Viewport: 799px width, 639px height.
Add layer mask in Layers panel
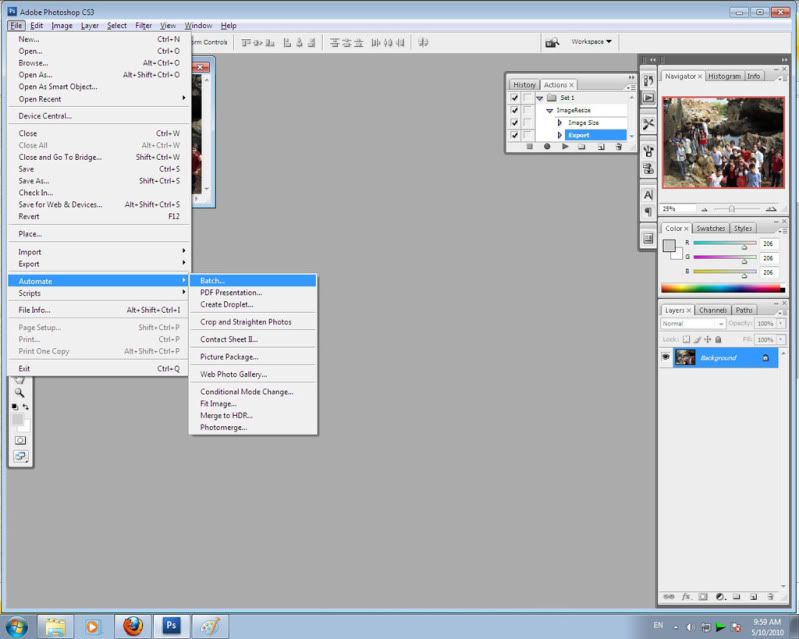(x=703, y=596)
